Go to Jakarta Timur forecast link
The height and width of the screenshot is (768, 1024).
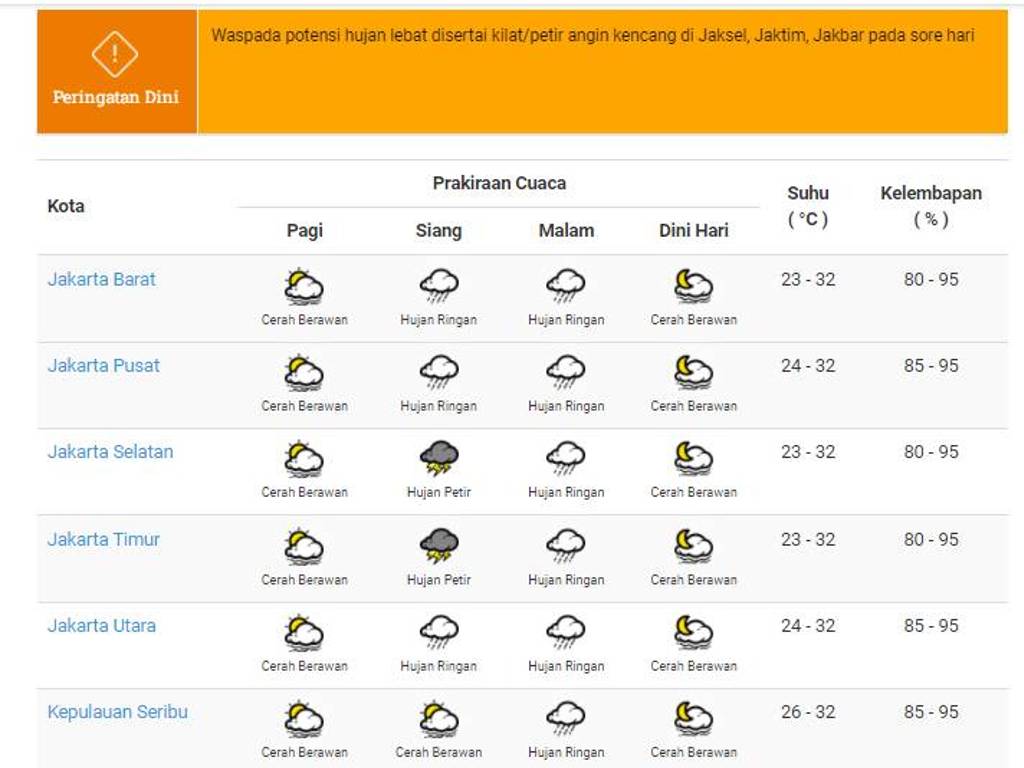click(x=104, y=539)
